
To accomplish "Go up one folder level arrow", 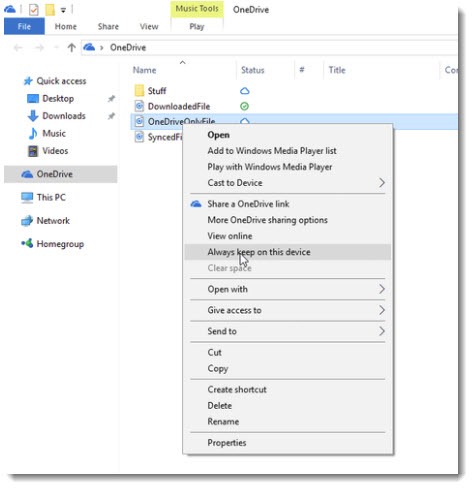I will tap(71, 48).
